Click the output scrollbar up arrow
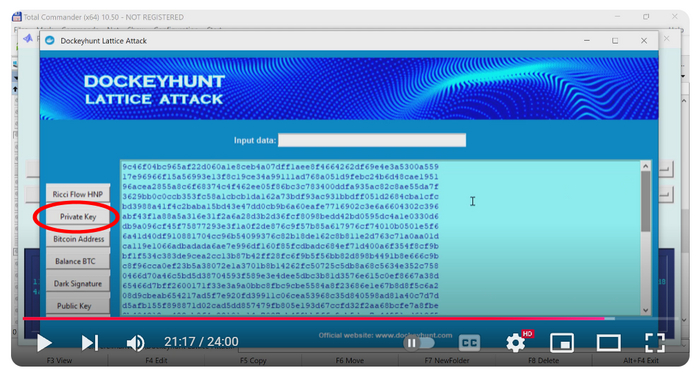Image resolution: width=700 pixels, height=379 pixels. (646, 167)
